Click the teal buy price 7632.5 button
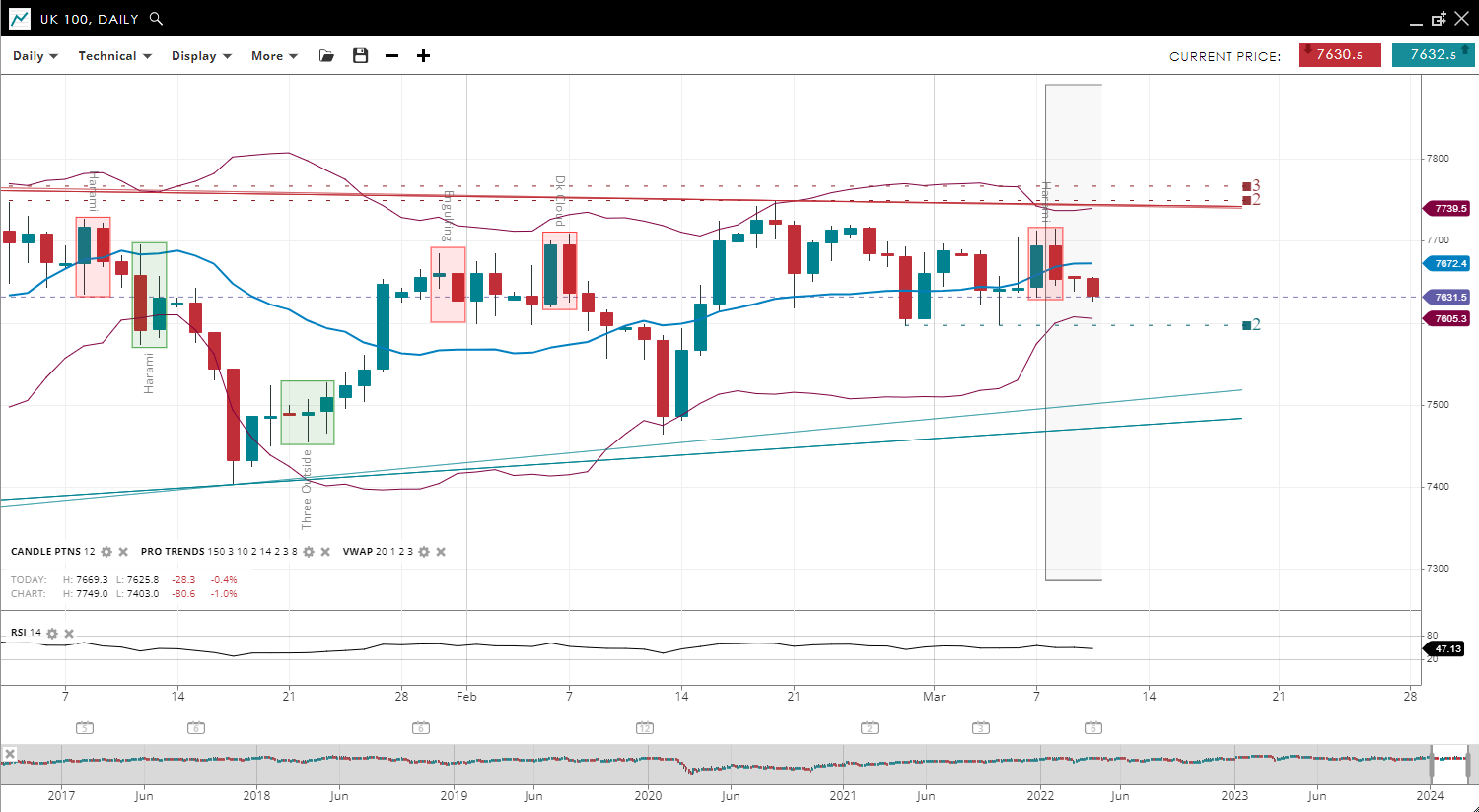1479x812 pixels. coord(1433,55)
